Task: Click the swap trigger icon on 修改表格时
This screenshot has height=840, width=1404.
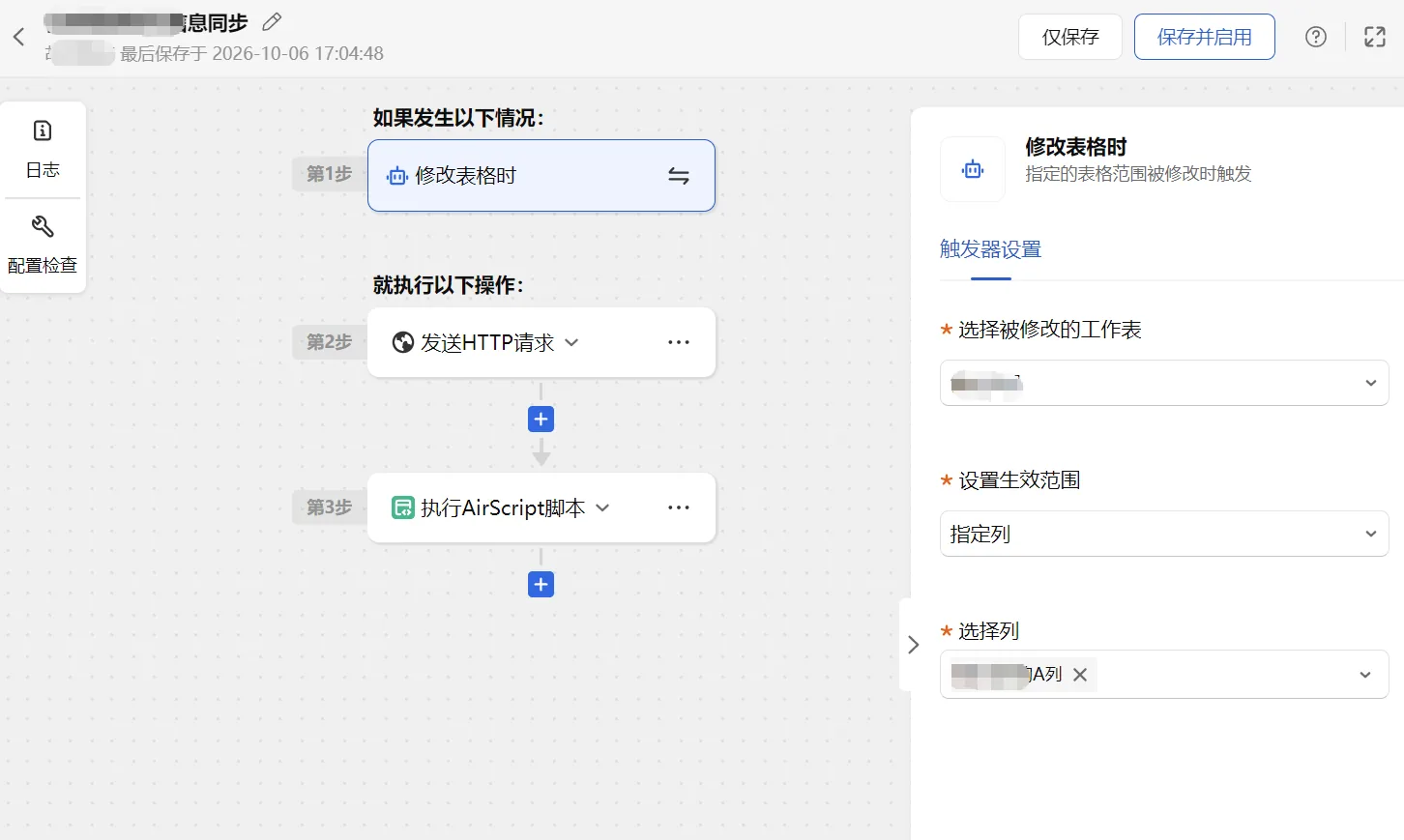Action: click(x=679, y=176)
